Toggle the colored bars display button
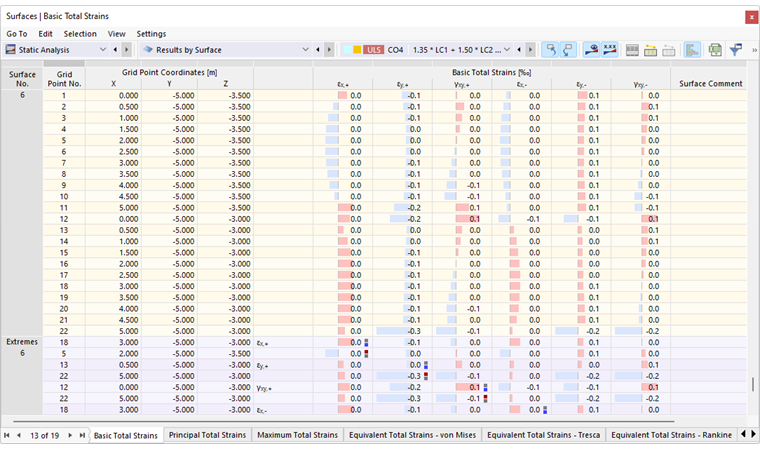 [692, 49]
